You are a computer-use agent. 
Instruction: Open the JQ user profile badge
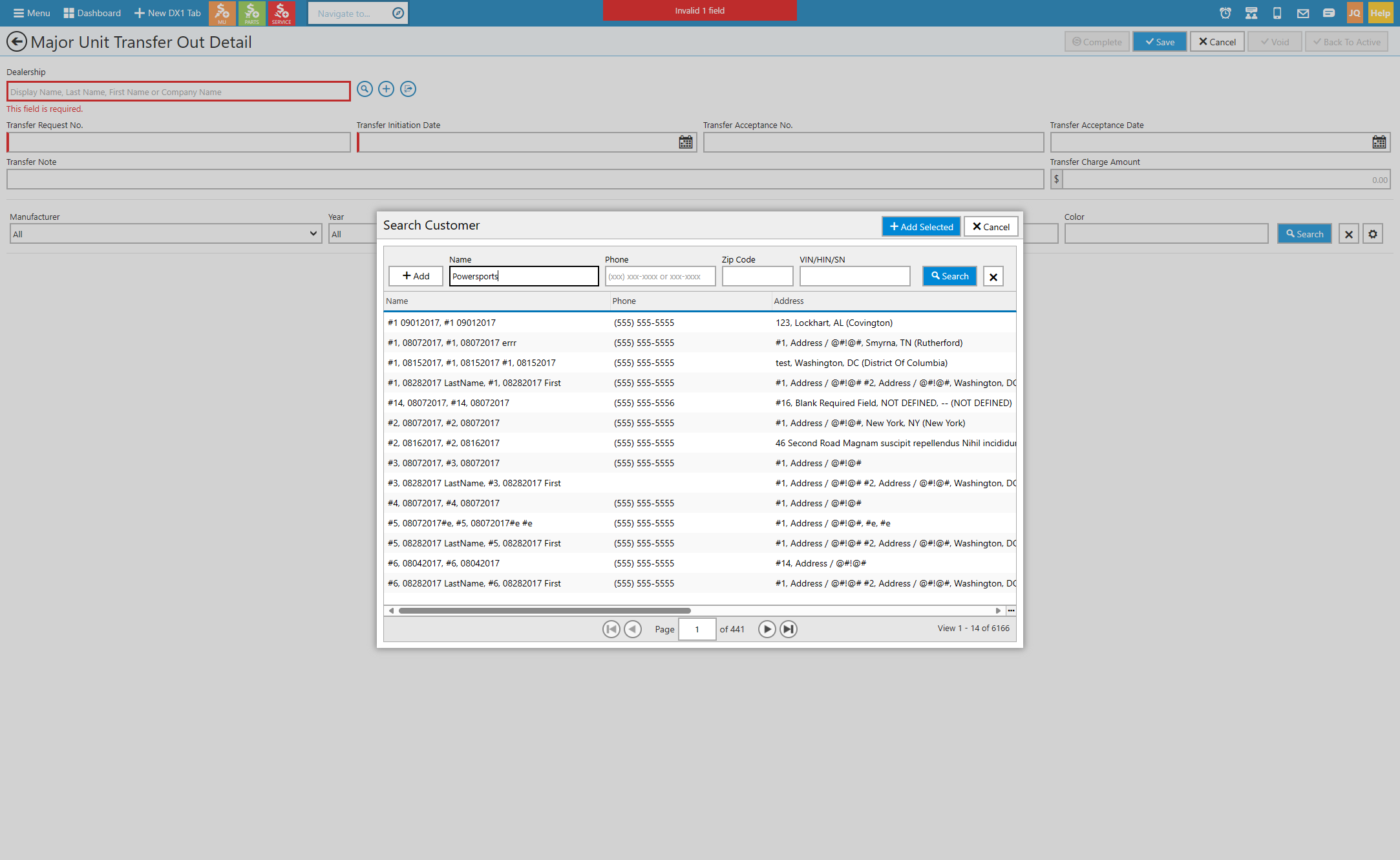[1354, 13]
